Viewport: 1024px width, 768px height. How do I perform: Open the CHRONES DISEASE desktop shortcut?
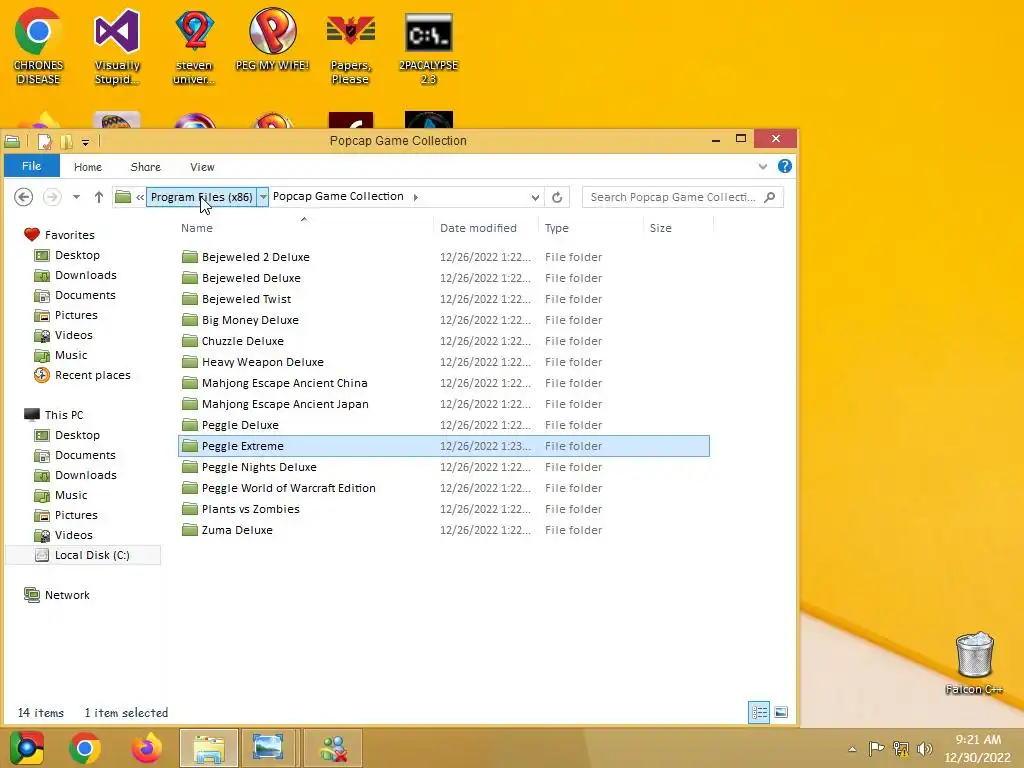click(39, 46)
